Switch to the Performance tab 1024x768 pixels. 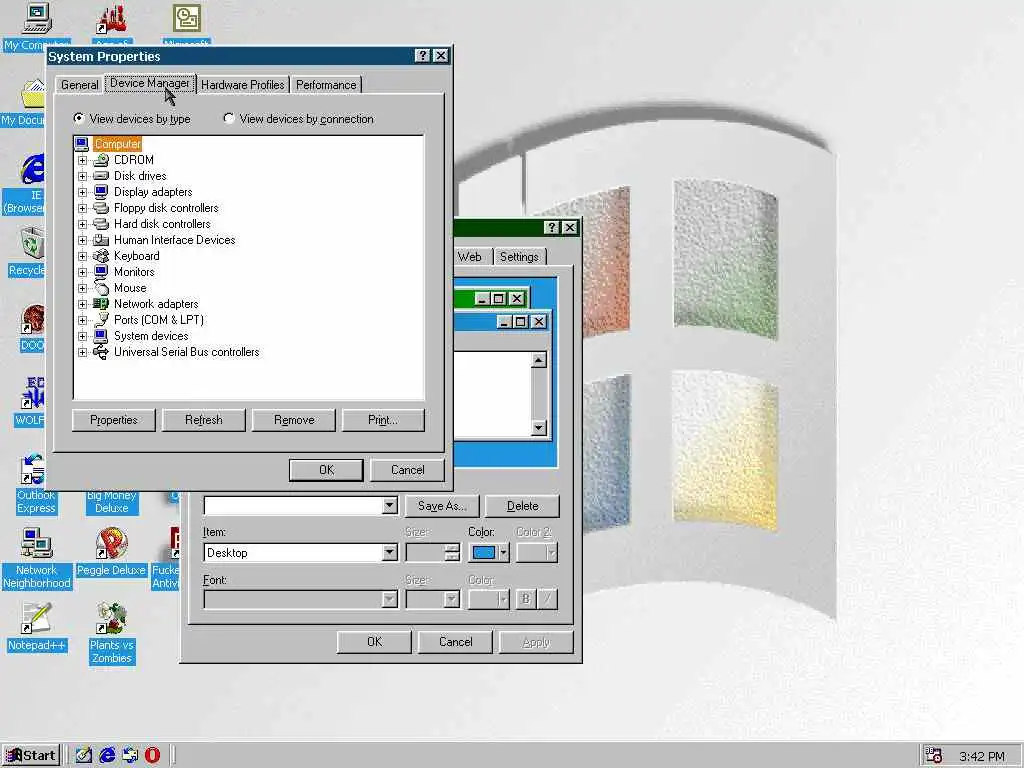pyautogui.click(x=326, y=85)
